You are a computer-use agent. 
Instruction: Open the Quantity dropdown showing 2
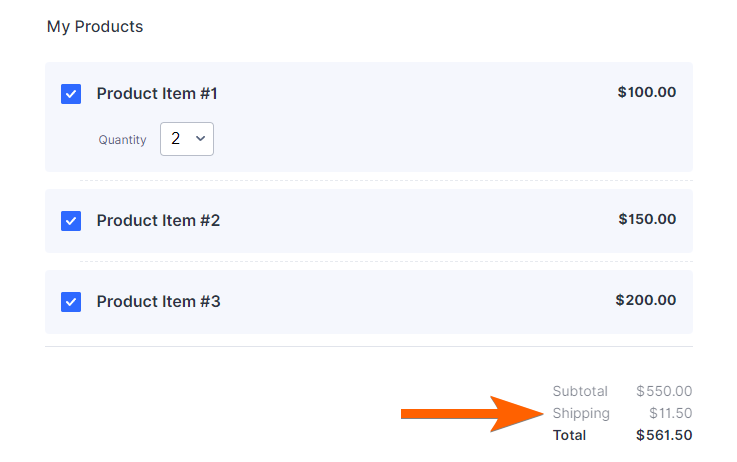tap(187, 139)
